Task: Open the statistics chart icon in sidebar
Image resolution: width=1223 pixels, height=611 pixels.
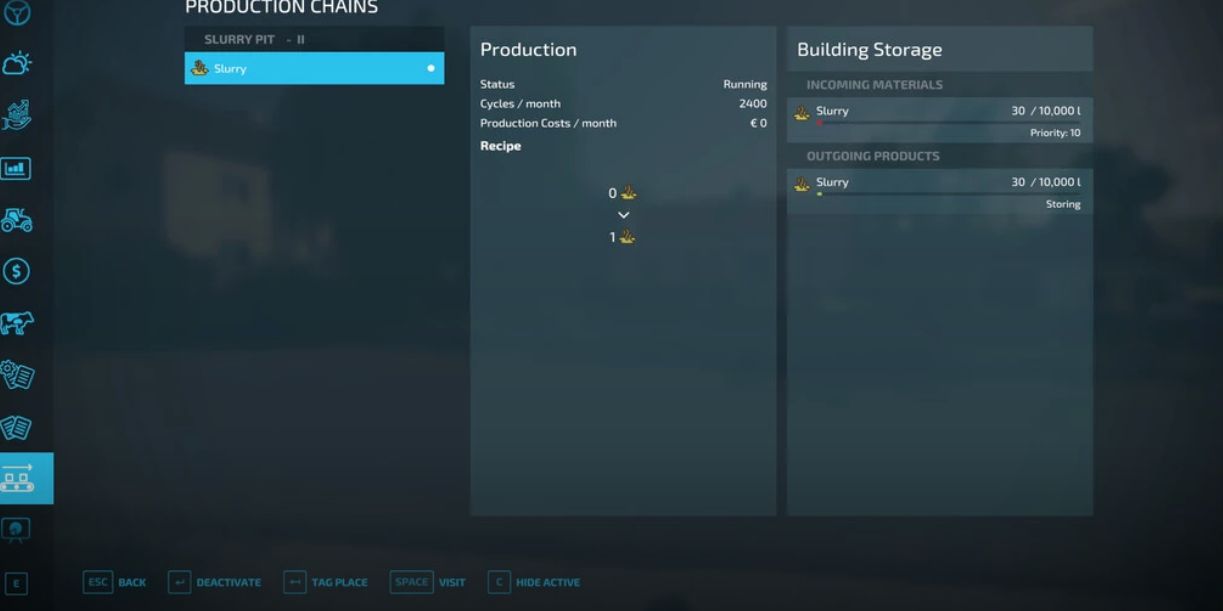Action: (16, 168)
